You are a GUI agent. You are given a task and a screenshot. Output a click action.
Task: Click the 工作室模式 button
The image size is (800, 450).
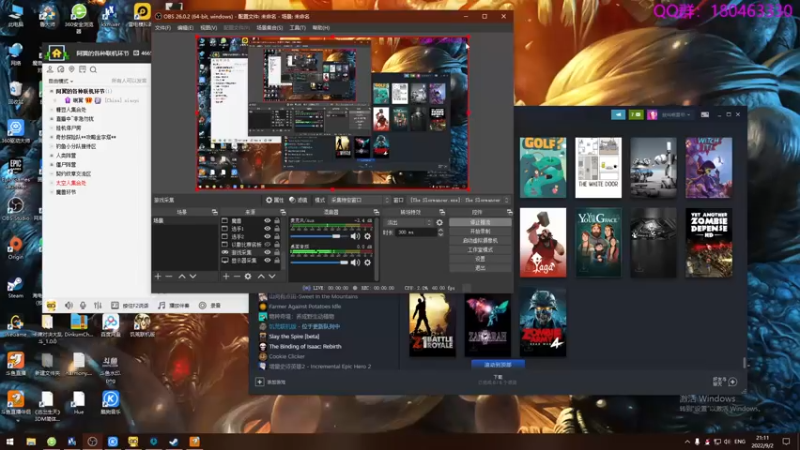[480, 250]
